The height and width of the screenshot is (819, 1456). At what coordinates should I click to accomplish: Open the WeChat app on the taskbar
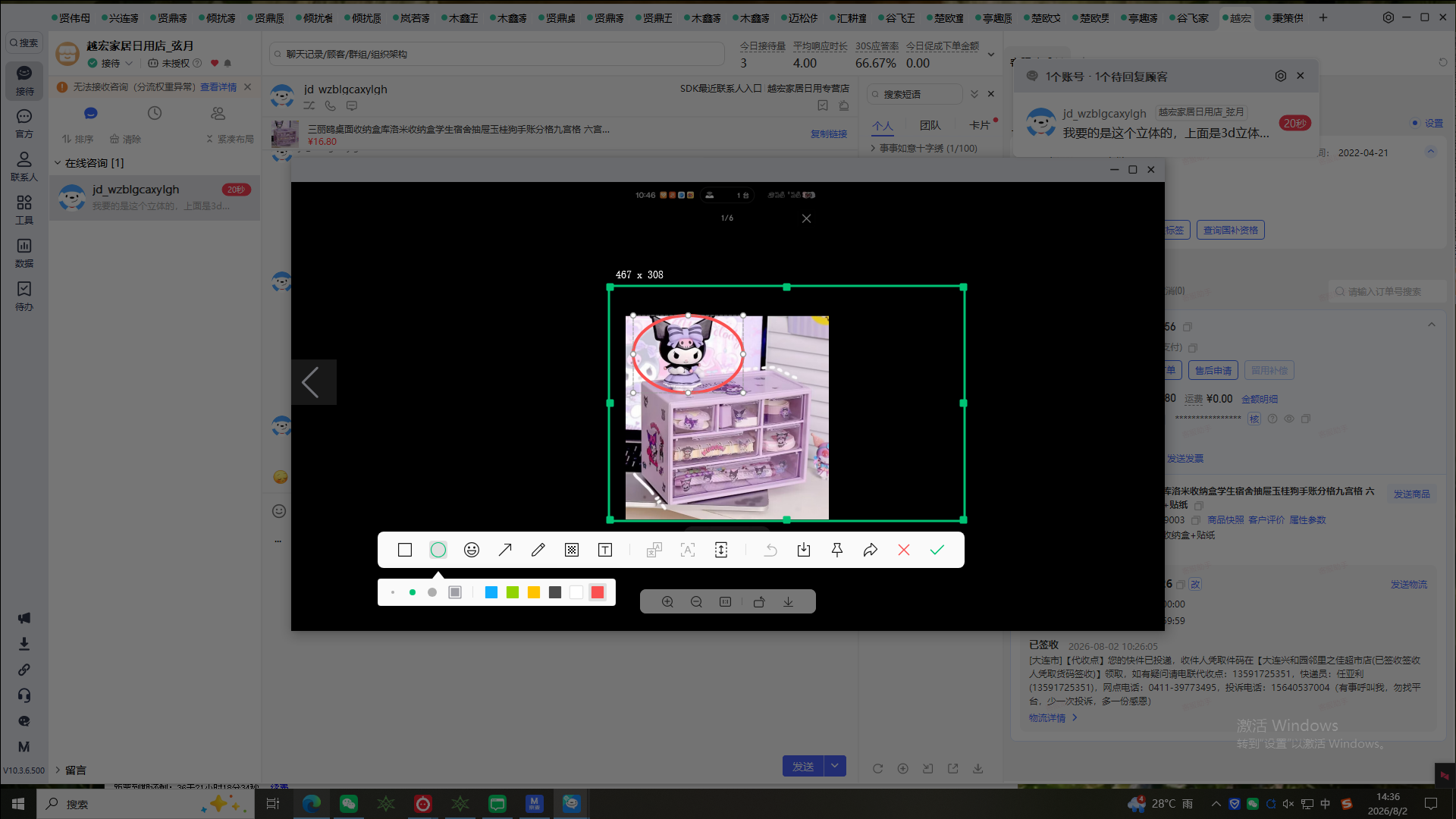(349, 804)
